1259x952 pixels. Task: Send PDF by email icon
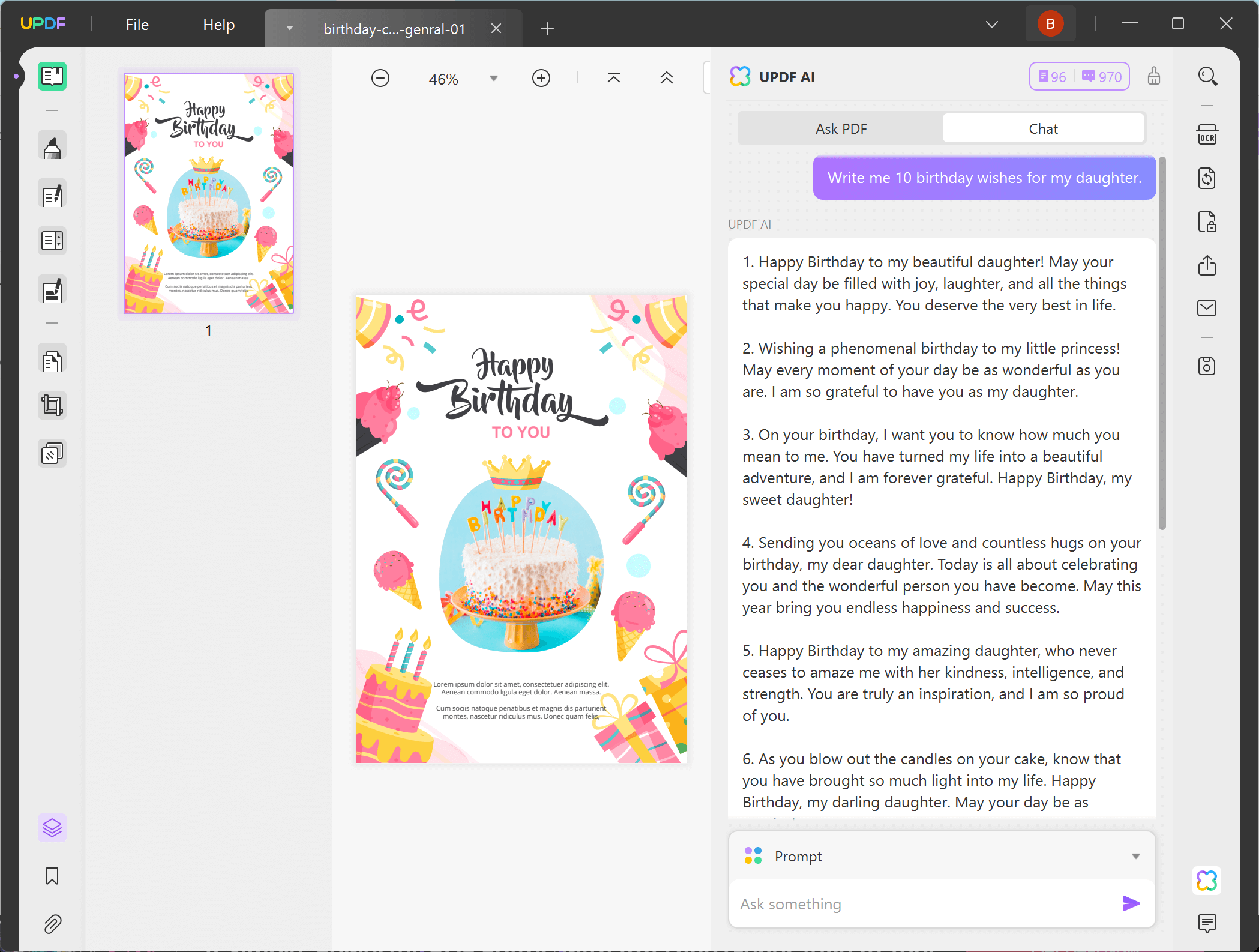(x=1207, y=308)
